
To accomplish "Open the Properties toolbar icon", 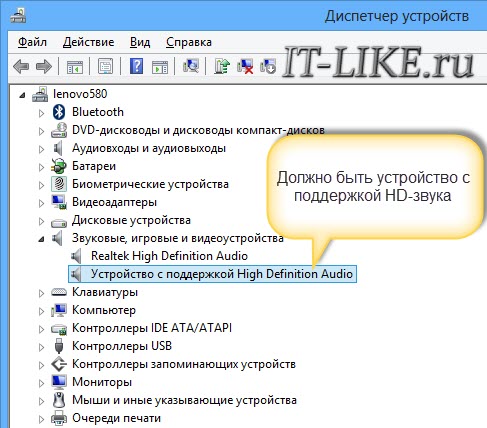I will click(105, 66).
